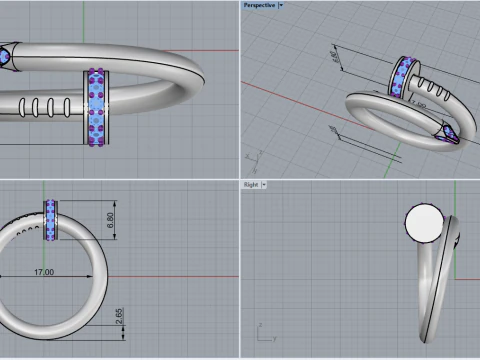The height and width of the screenshot is (360, 480).
Task: Select the 17.00 diameter dimension text
Action: tap(44, 272)
